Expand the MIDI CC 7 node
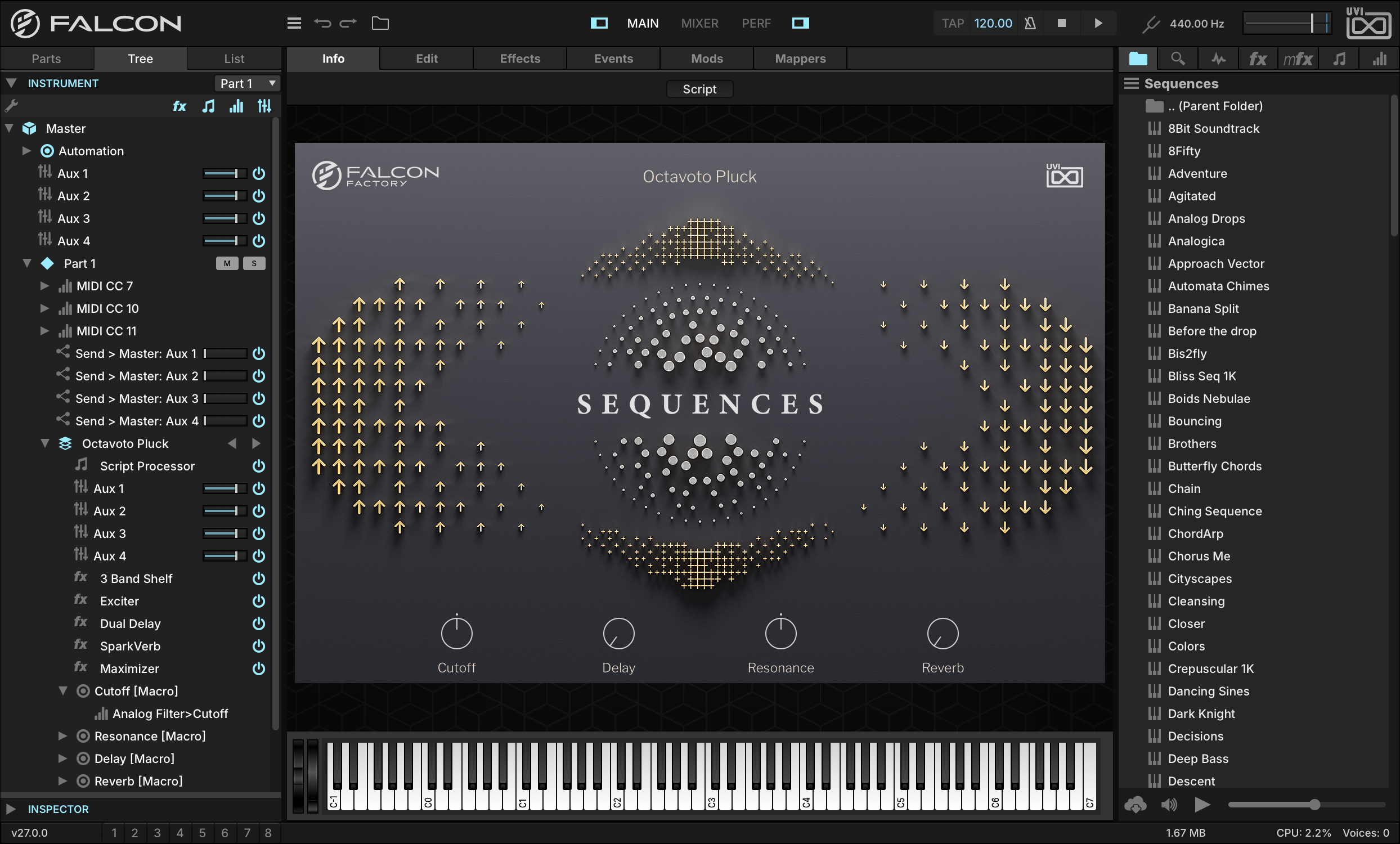The height and width of the screenshot is (844, 1400). click(x=44, y=286)
